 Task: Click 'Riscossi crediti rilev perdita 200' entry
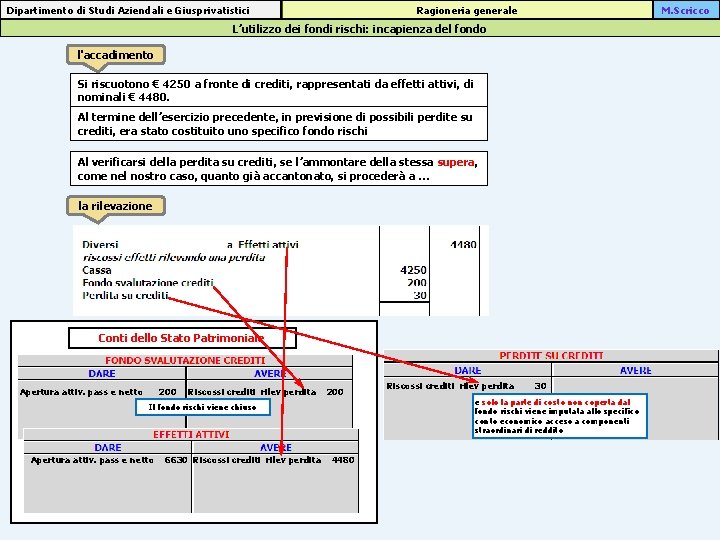coord(265,392)
